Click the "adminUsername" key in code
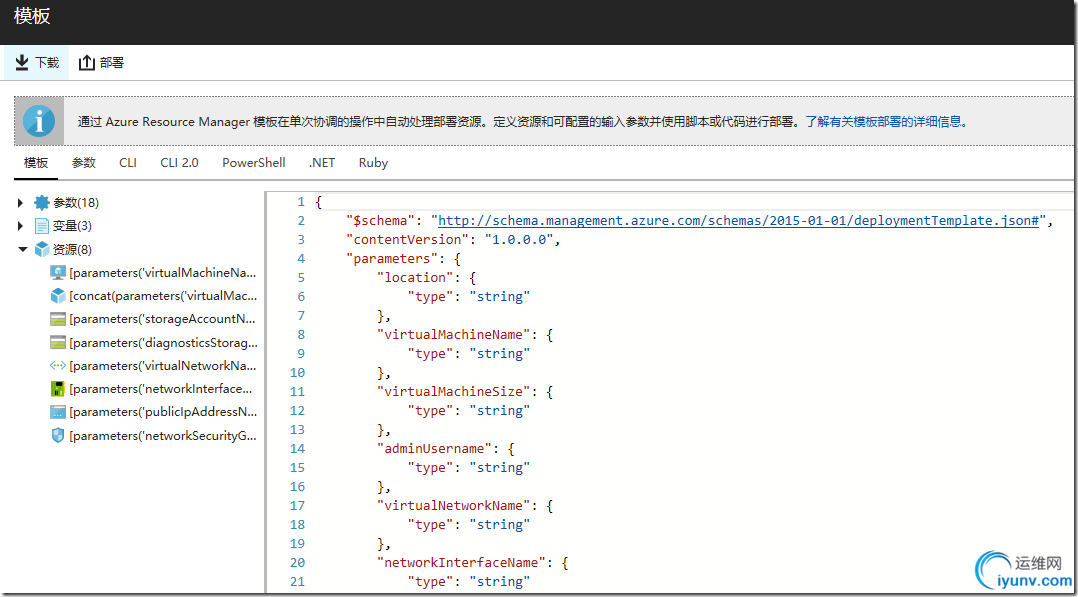The height and width of the screenshot is (597, 1078). point(434,448)
